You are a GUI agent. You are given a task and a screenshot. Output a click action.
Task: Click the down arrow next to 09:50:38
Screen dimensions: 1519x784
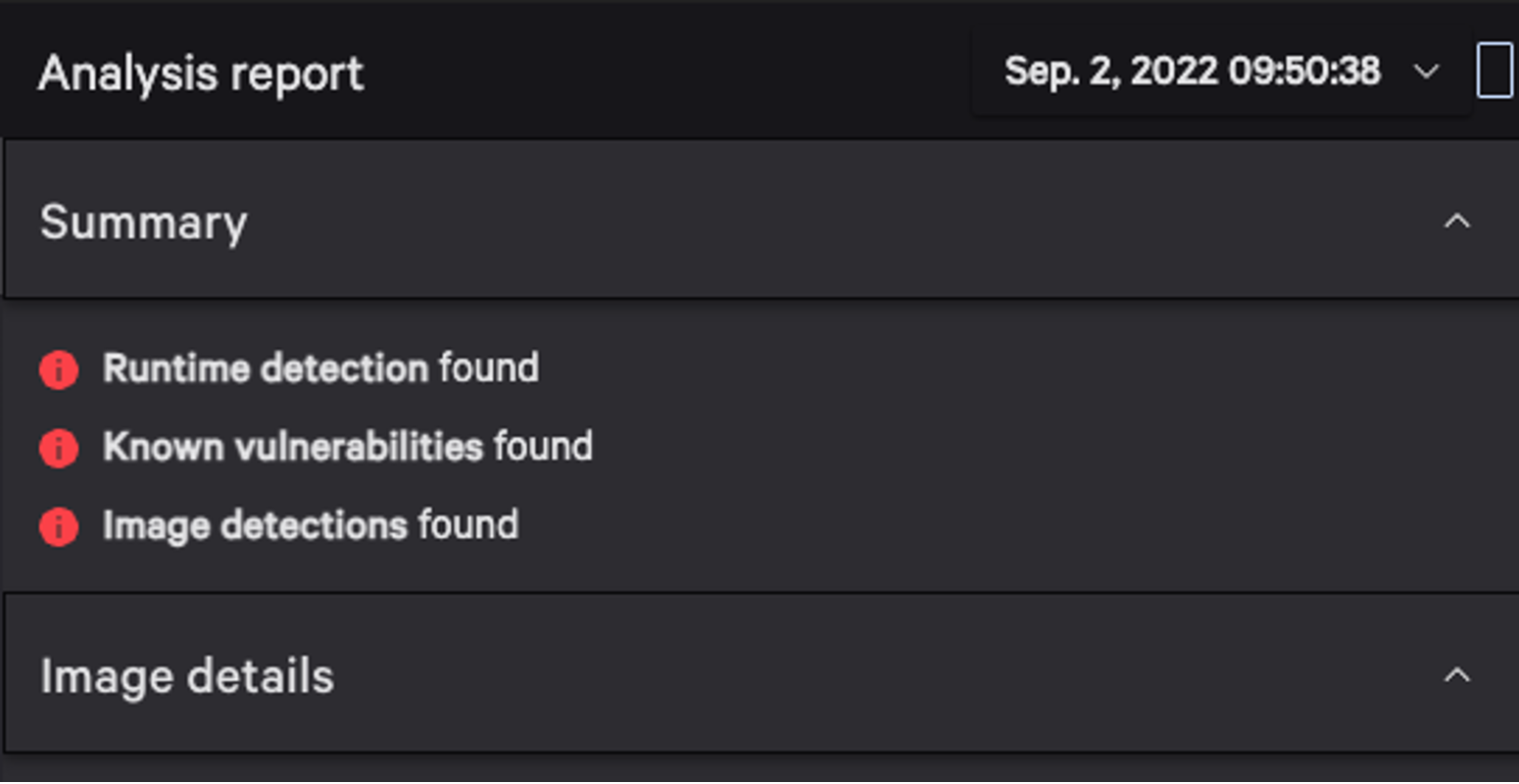pos(1427,72)
